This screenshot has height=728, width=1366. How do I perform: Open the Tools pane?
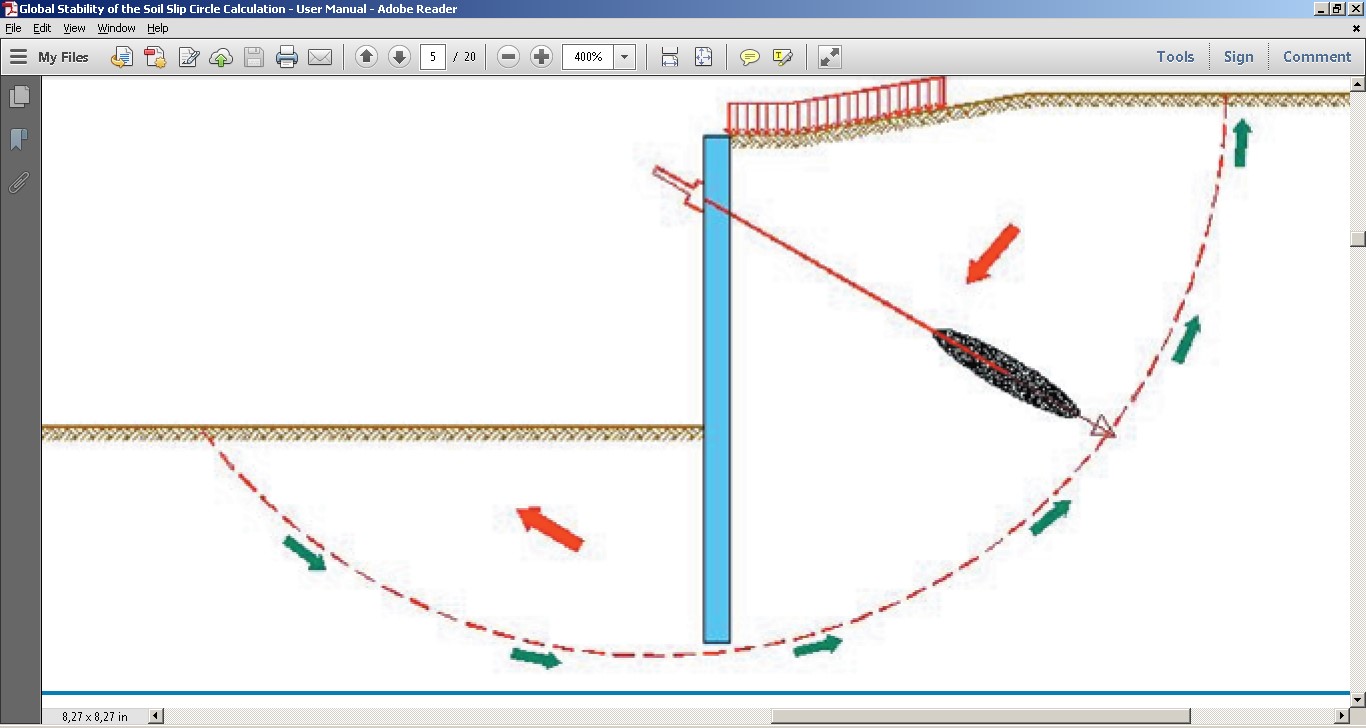click(x=1175, y=57)
